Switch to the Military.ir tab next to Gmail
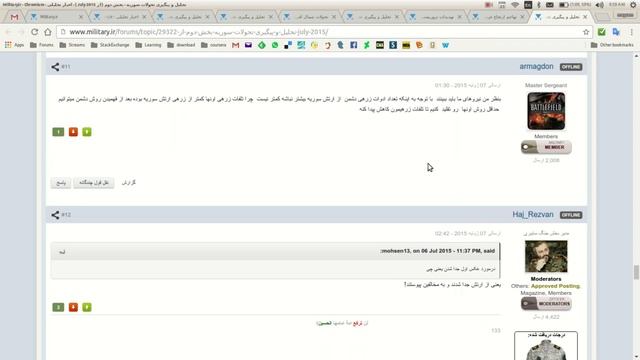 point(56,17)
